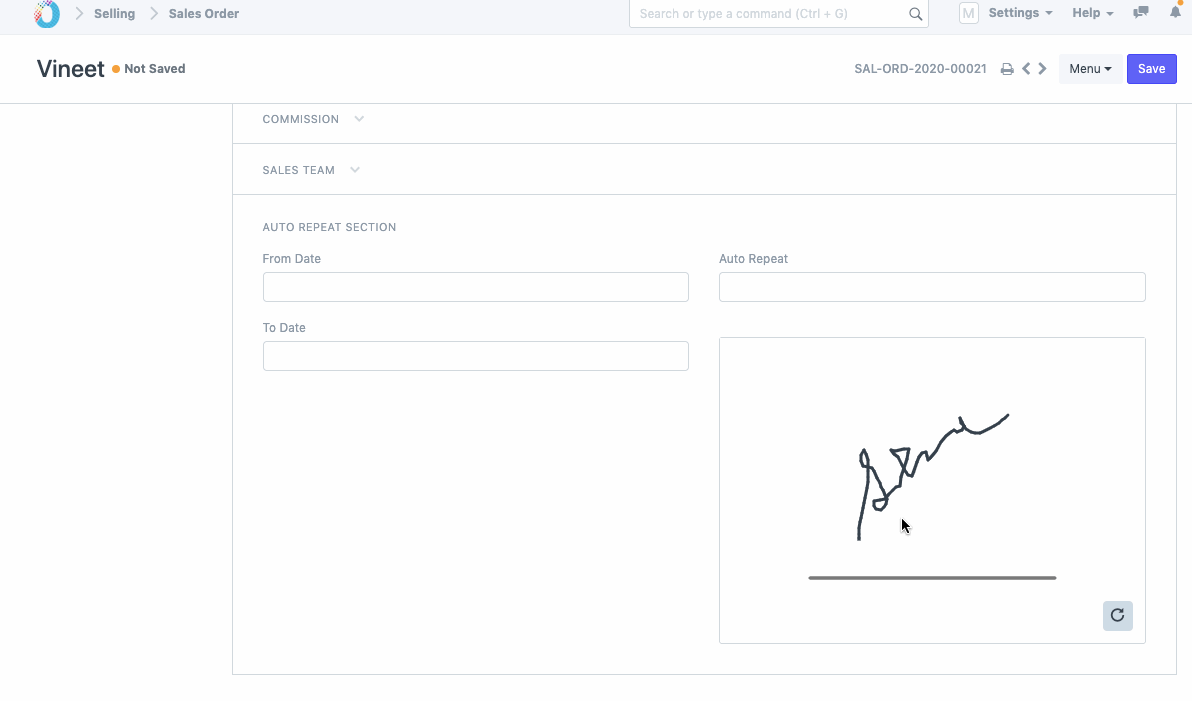Save the sales order

1151,69
